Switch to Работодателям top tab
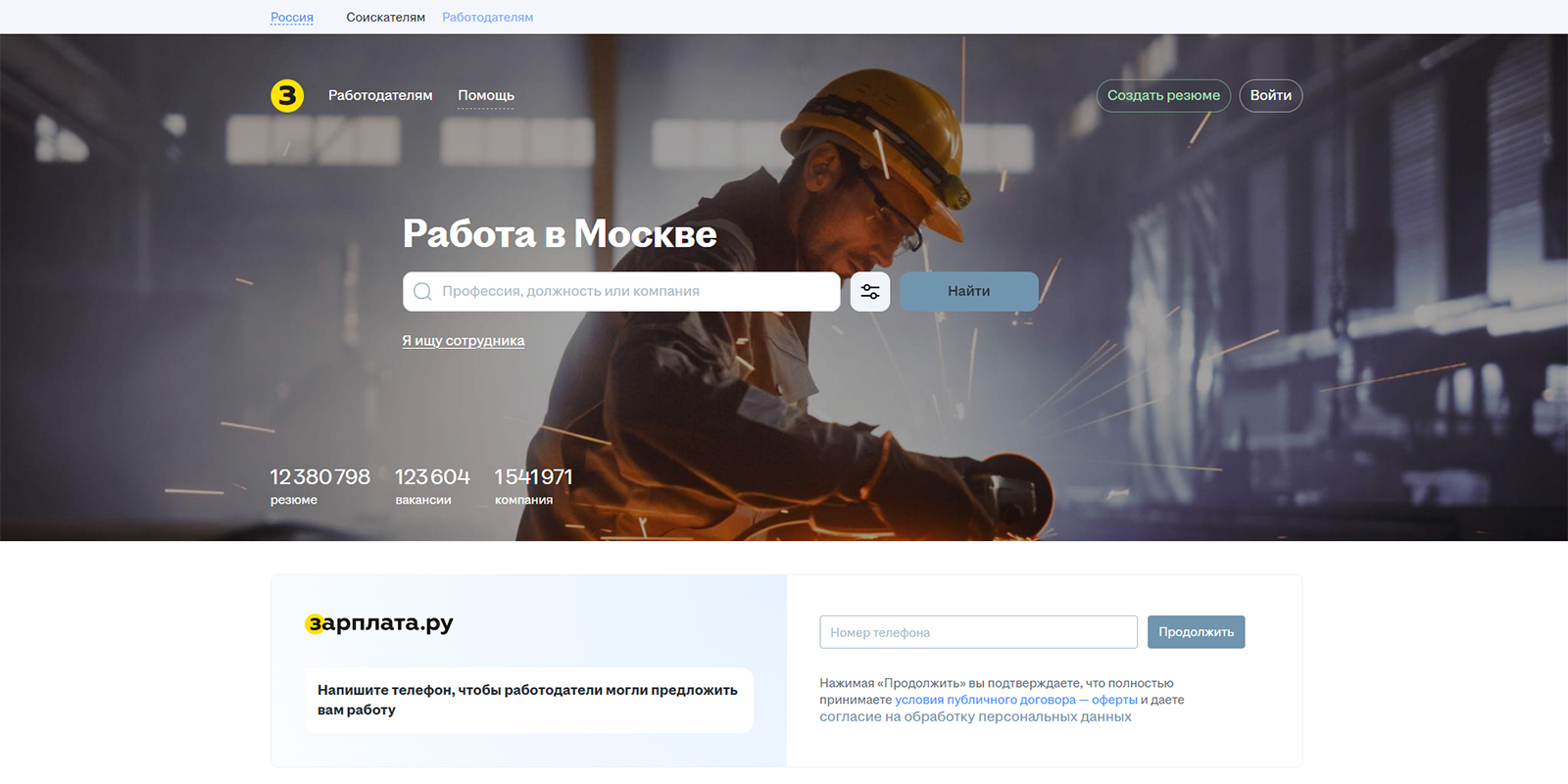Screen dimensions: 1568x784 tap(488, 18)
